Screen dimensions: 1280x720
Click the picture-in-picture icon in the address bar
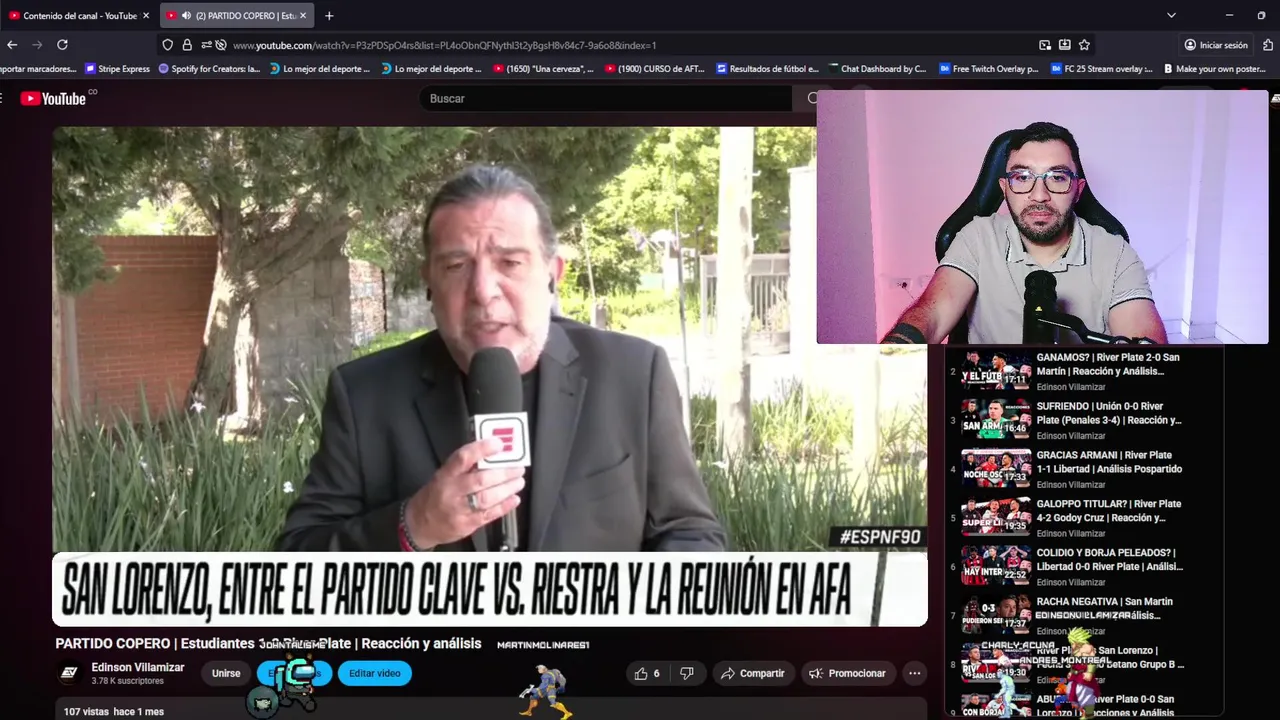1045,45
